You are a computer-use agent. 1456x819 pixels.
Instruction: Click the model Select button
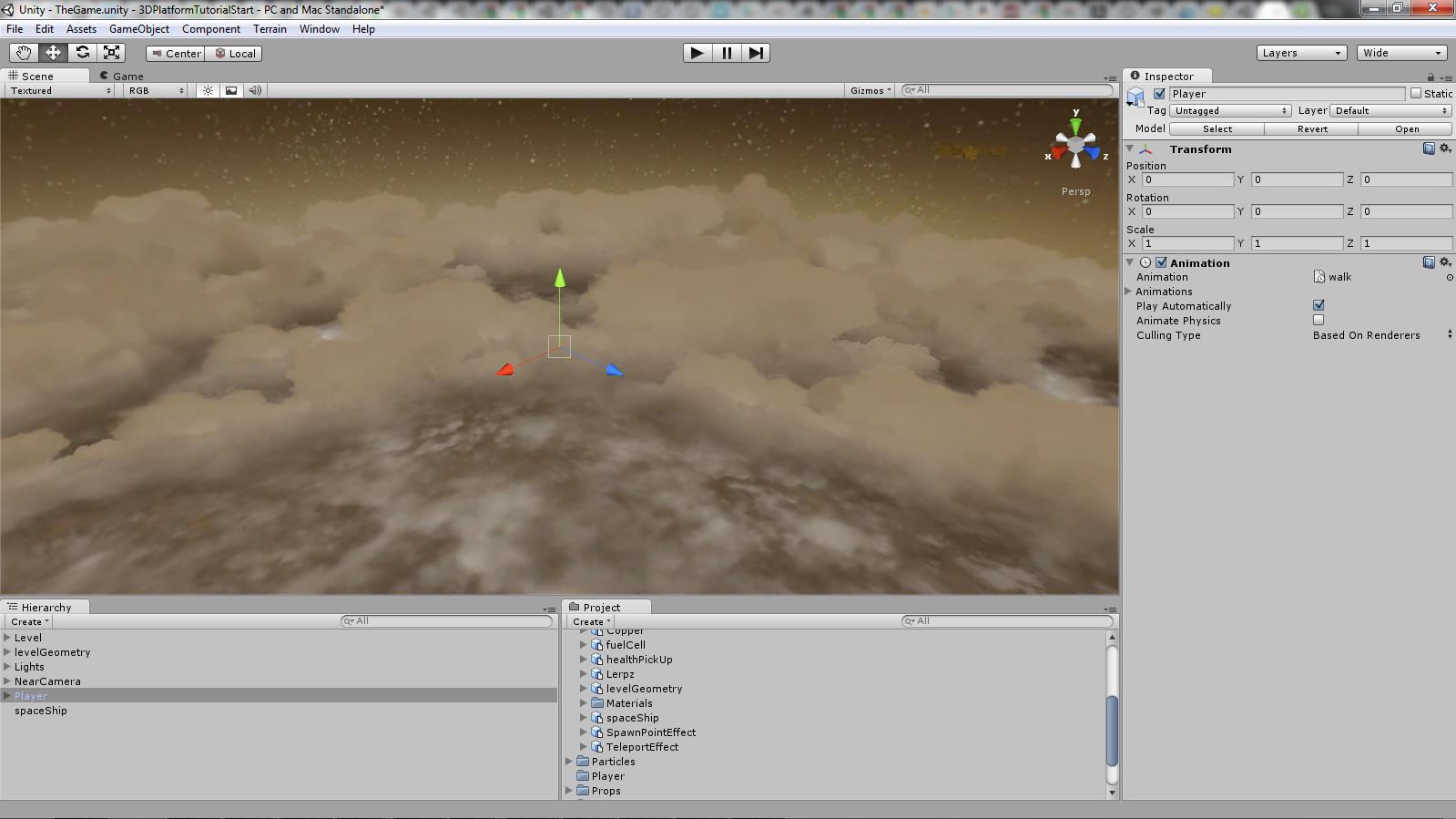(1217, 128)
